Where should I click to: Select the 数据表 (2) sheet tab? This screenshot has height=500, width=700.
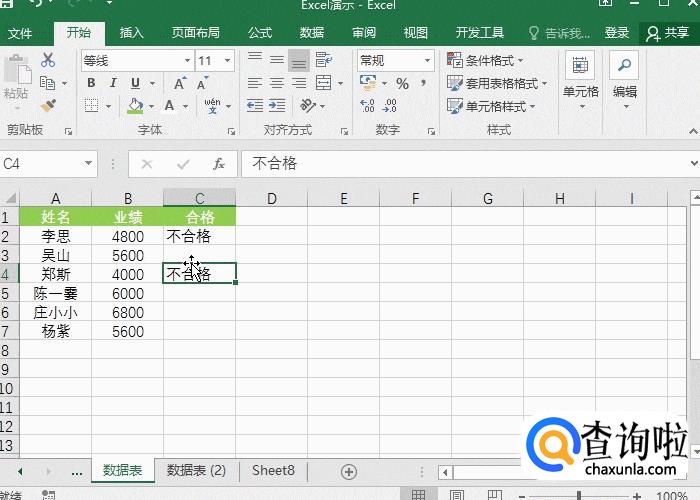(x=196, y=471)
